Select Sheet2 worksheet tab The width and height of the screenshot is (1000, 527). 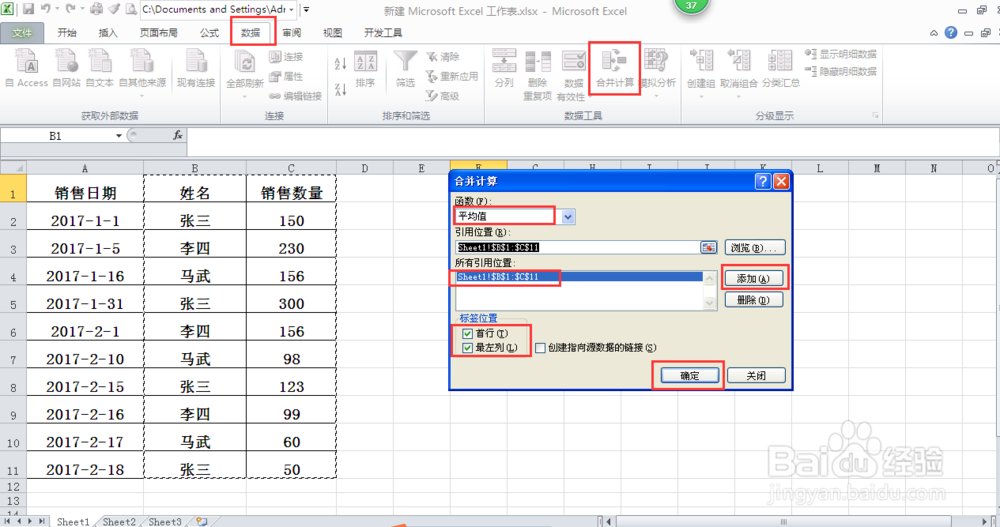pos(119,521)
